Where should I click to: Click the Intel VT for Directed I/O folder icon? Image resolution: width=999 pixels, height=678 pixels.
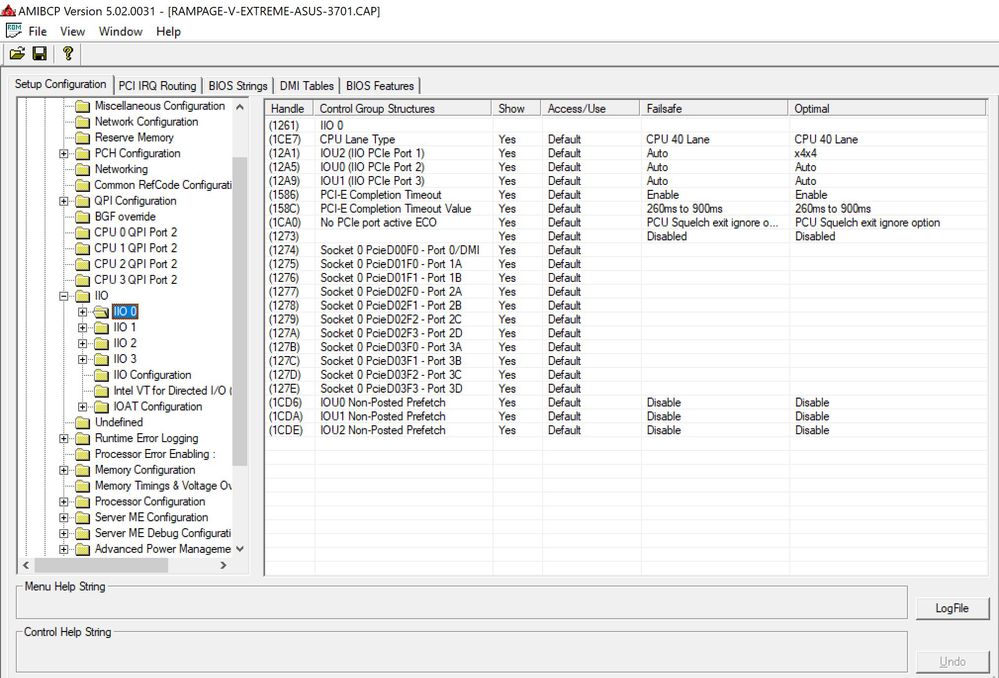point(101,391)
